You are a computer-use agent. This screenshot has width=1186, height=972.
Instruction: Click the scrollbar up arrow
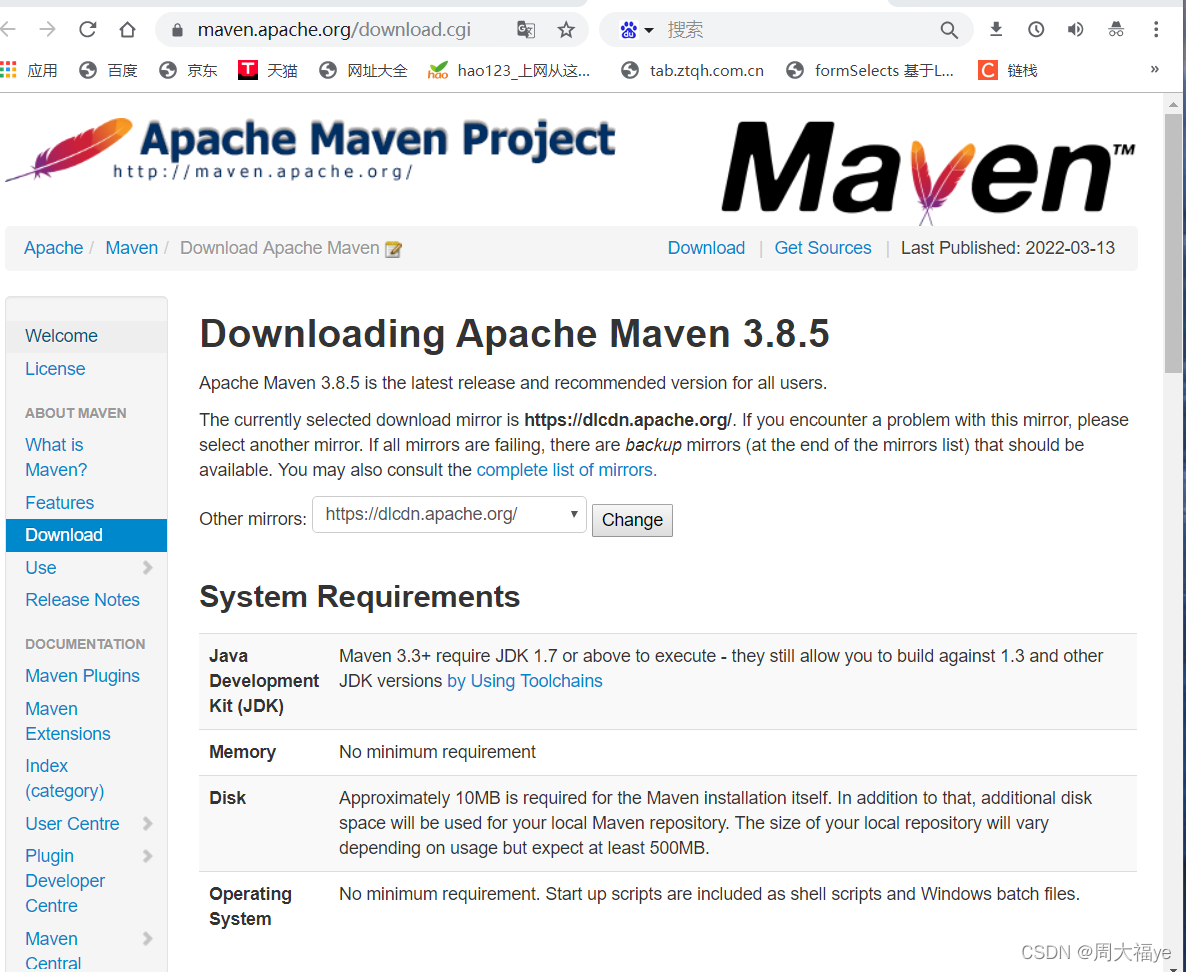tap(1173, 104)
